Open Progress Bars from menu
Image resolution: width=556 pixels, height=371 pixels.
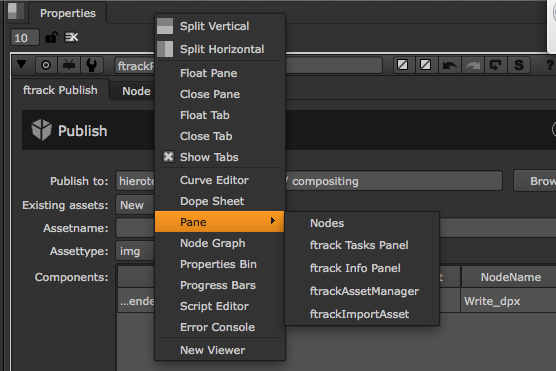pyautogui.click(x=220, y=285)
